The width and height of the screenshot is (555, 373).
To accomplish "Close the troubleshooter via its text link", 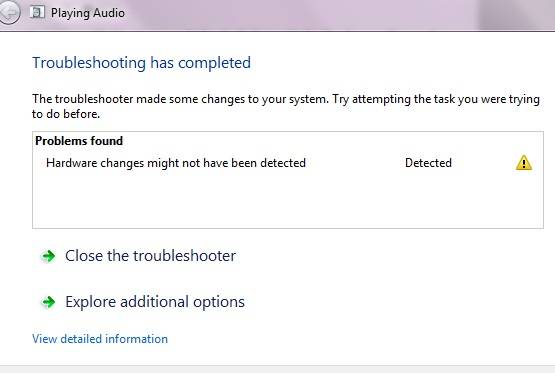I will [150, 256].
